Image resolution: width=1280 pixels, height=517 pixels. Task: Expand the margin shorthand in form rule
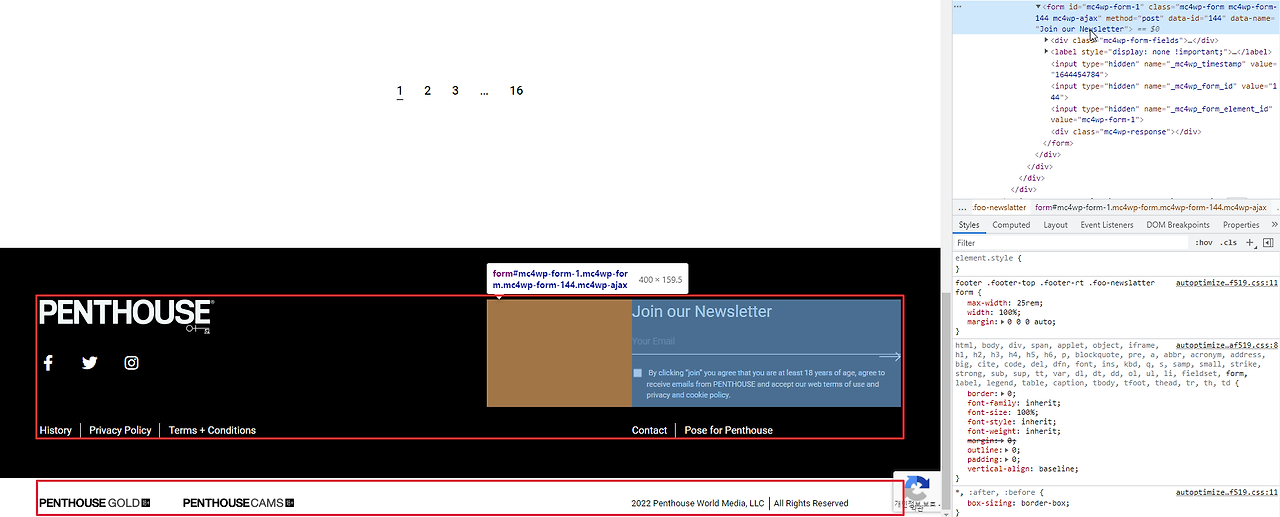[1000, 323]
